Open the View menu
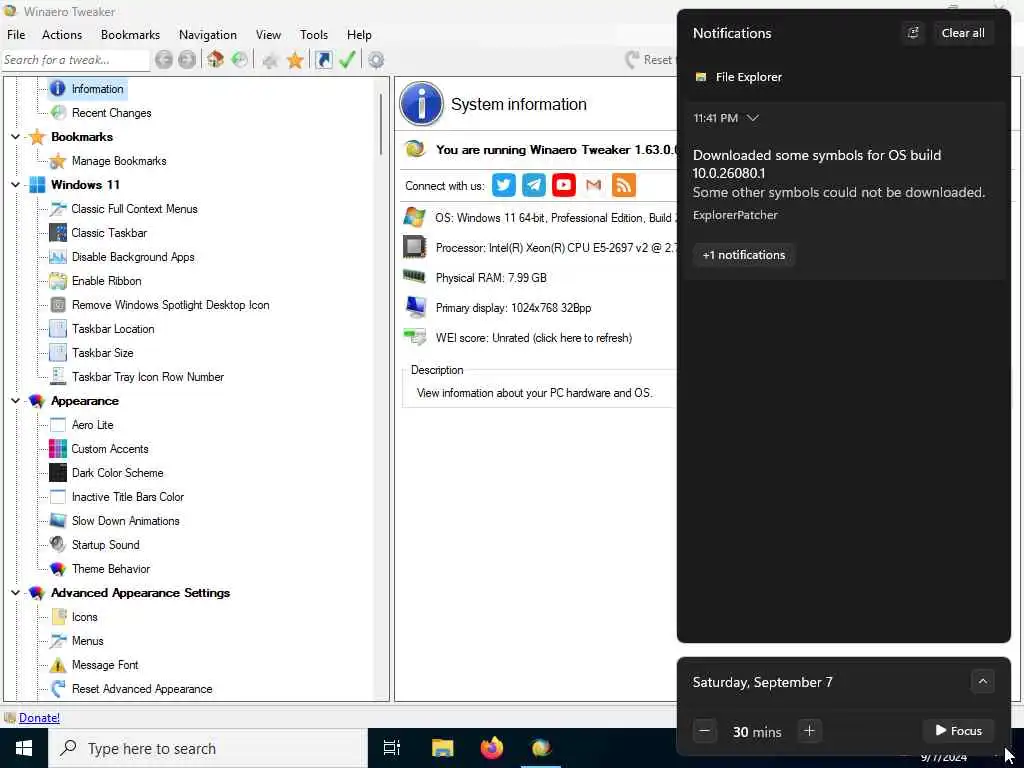Viewport: 1024px width, 768px height. 268,35
